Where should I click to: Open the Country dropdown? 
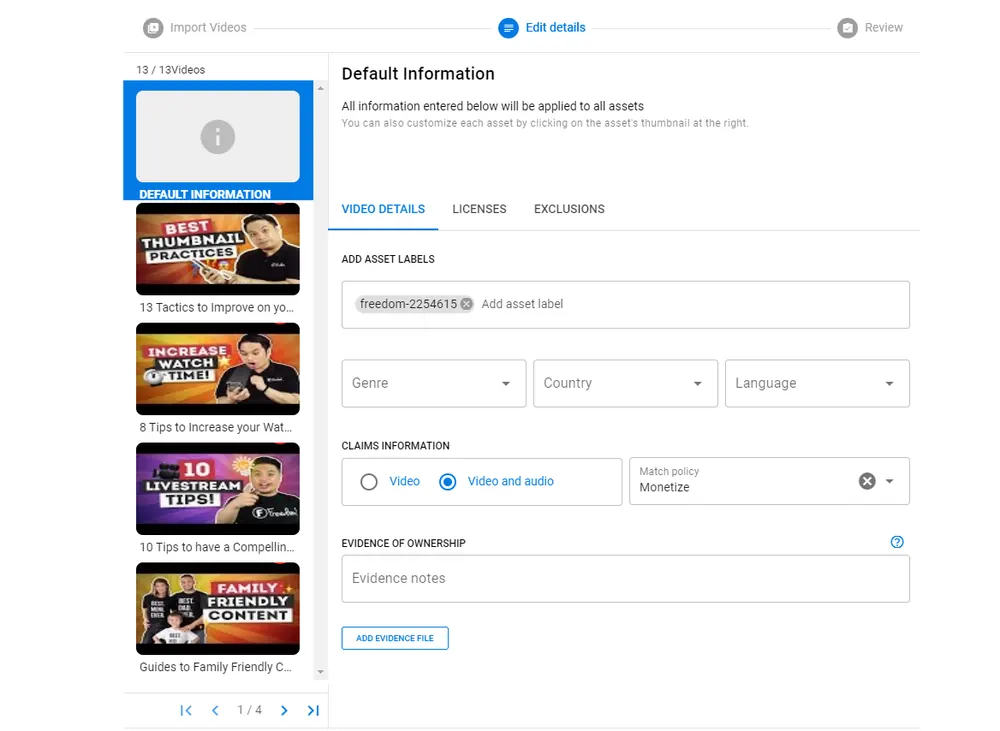(626, 383)
